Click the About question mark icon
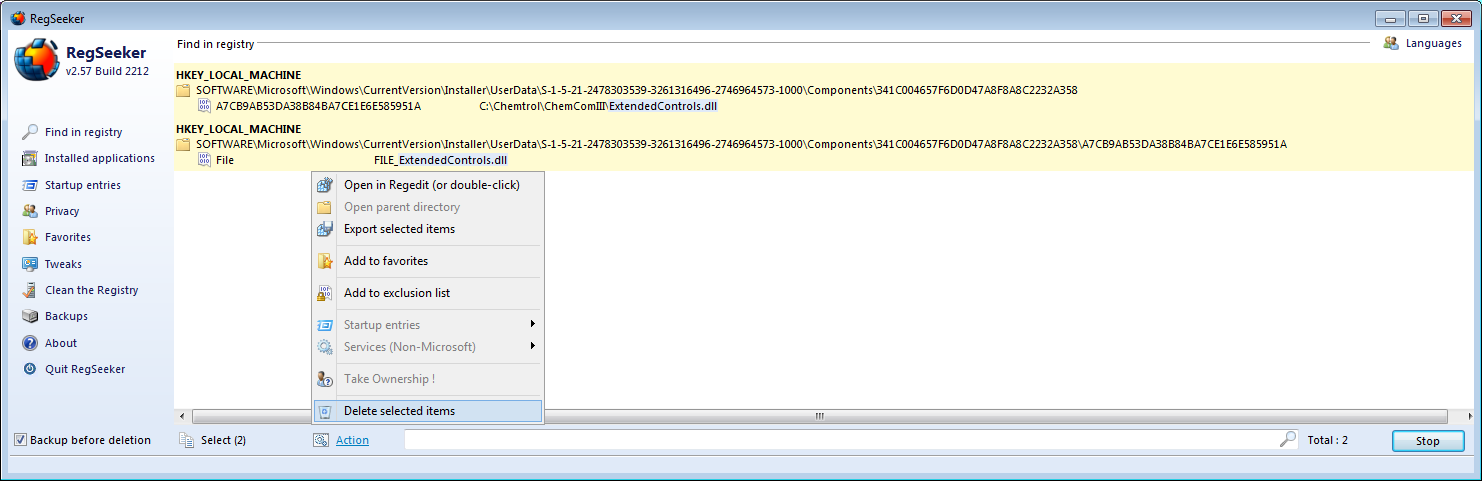The image size is (1482, 481). point(30,343)
